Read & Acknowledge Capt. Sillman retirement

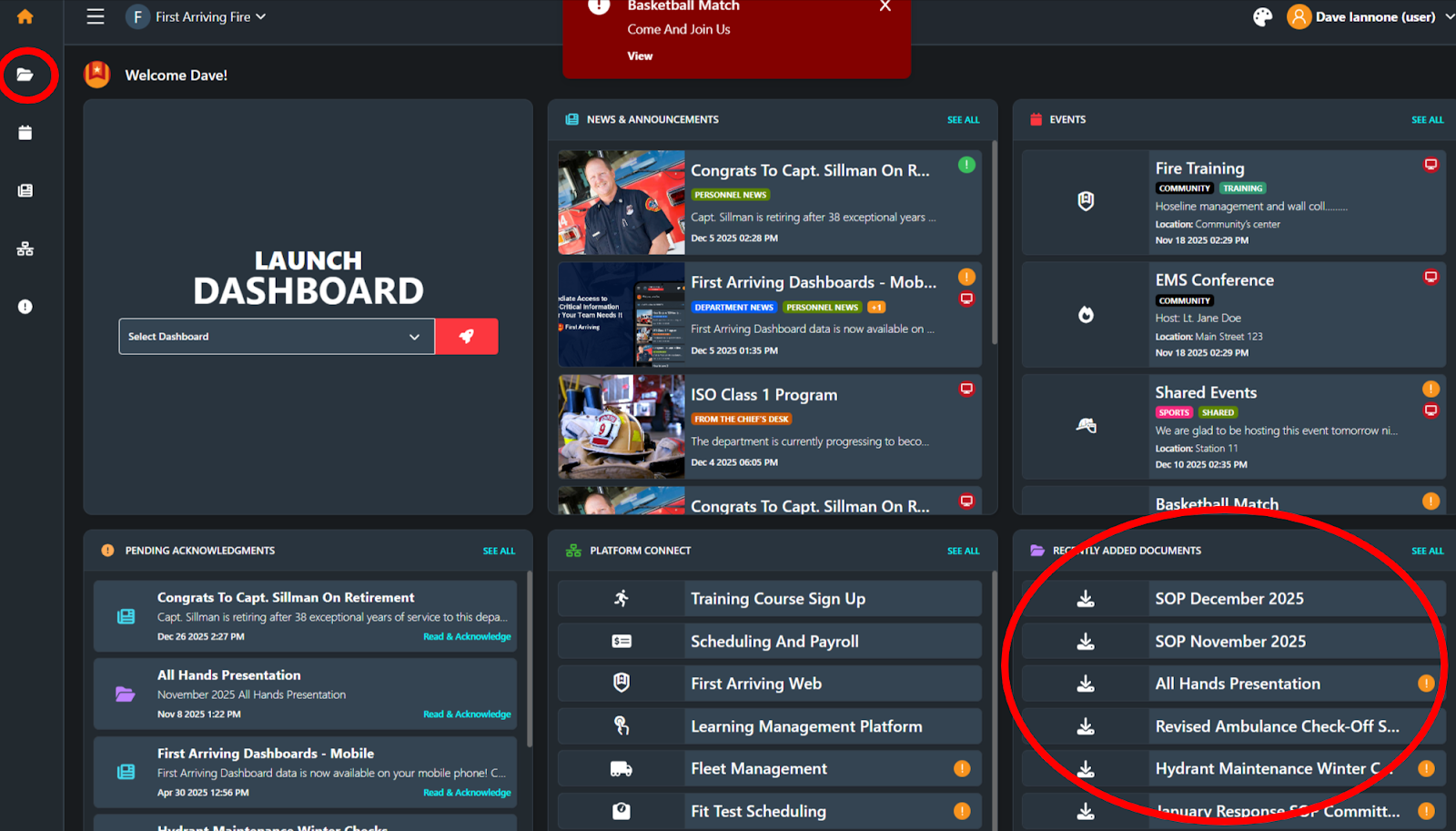[467, 636]
